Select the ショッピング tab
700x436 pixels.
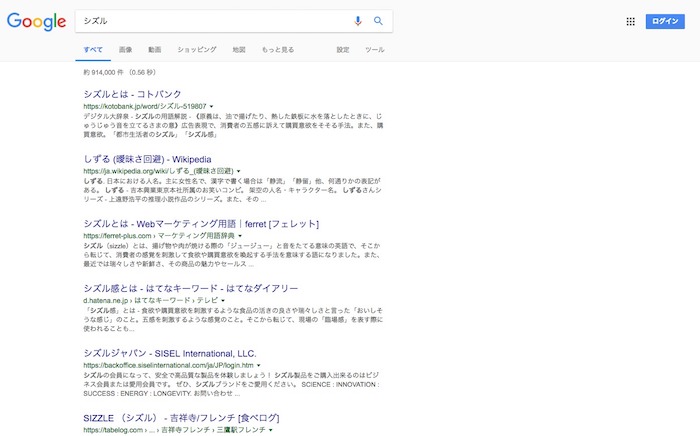pos(196,49)
